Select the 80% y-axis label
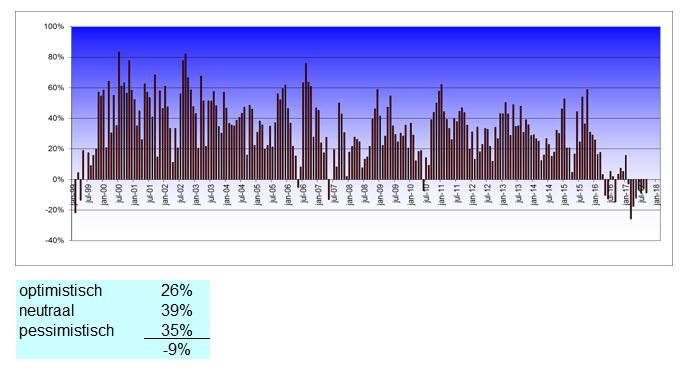Screen dimensions: 686x373 56,57
